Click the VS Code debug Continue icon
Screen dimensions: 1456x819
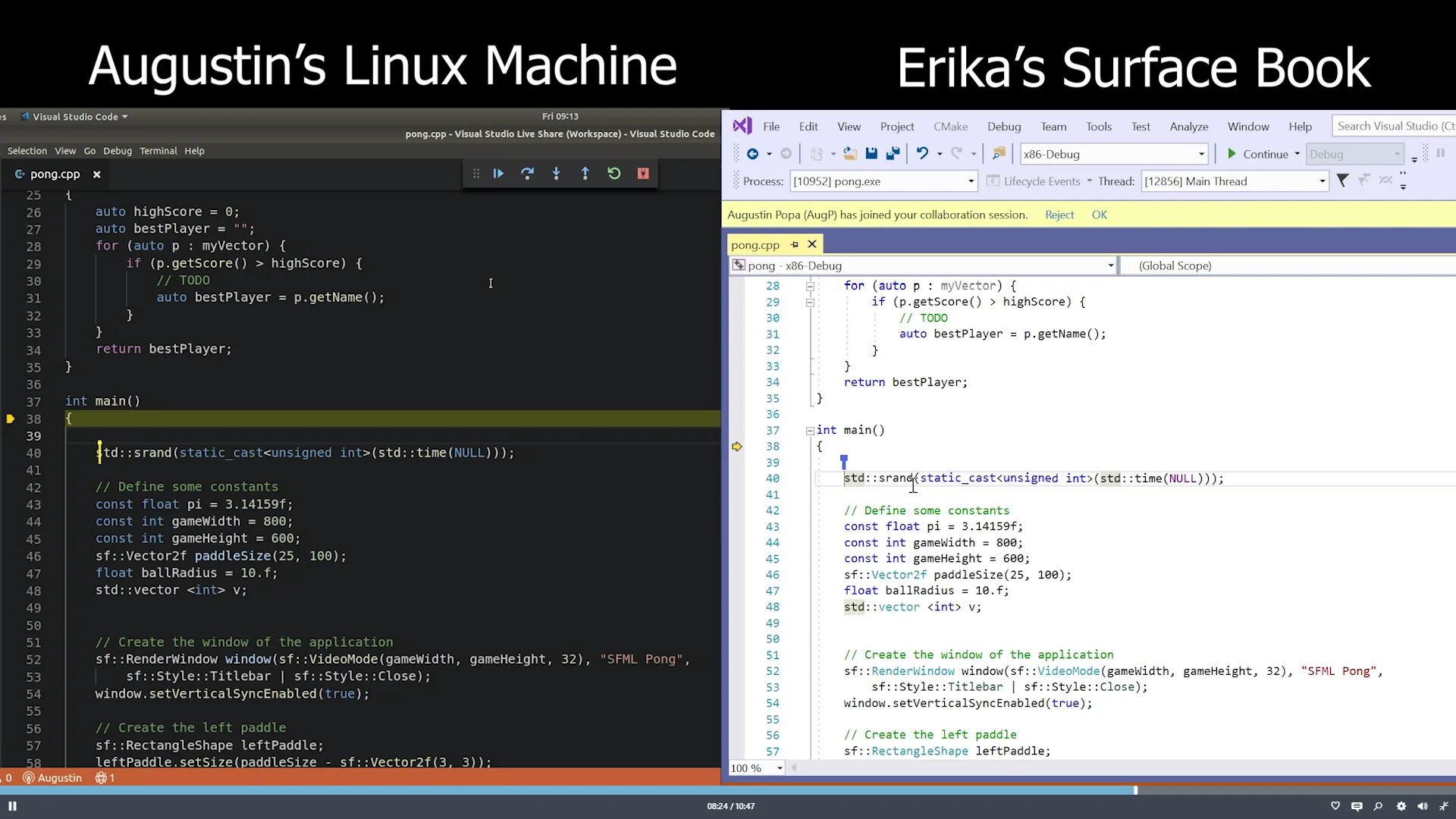click(x=498, y=174)
